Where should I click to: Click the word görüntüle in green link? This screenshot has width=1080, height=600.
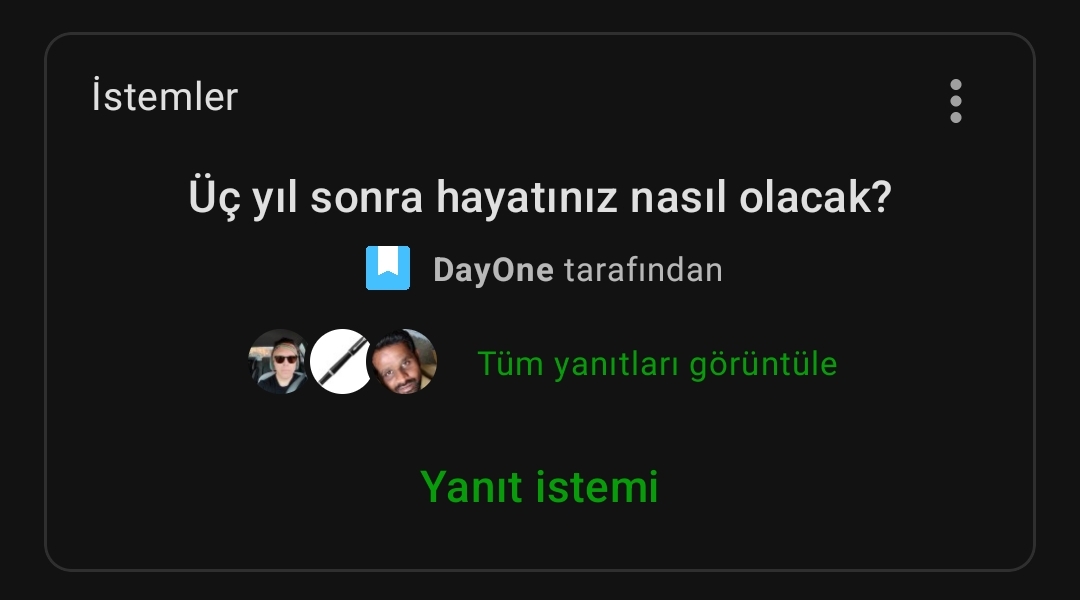(x=763, y=365)
